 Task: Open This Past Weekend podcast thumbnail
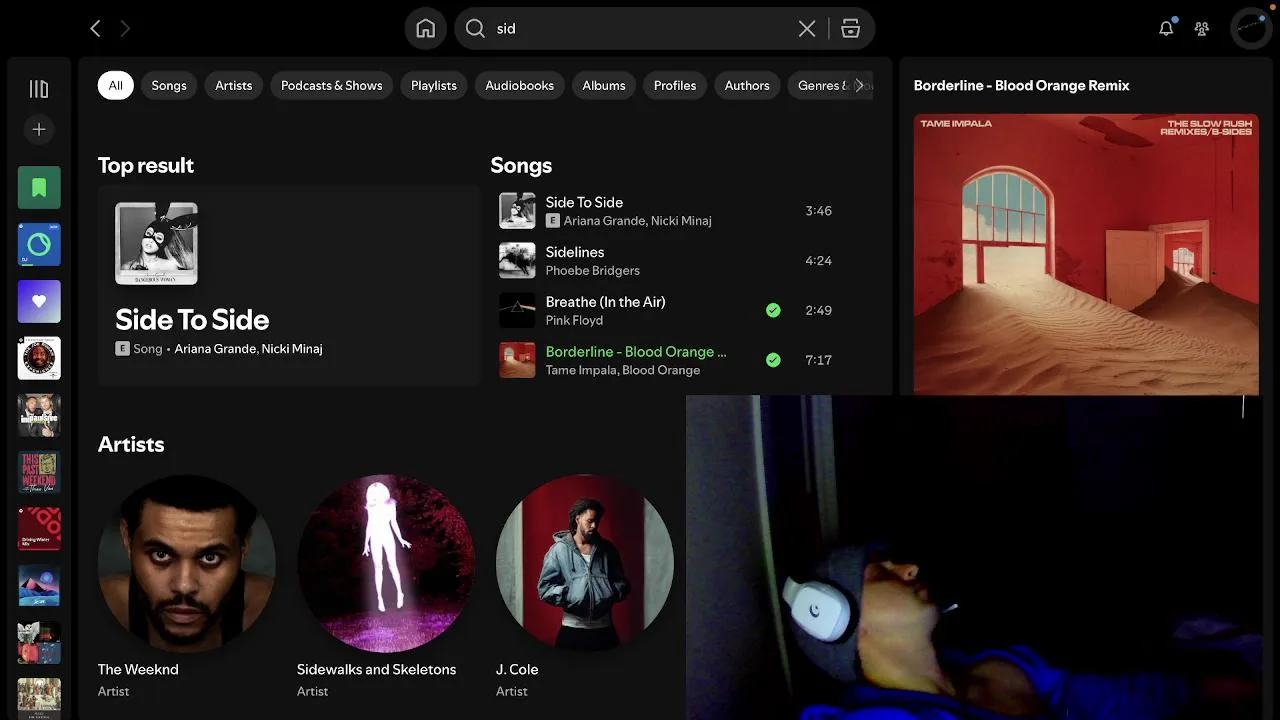(x=39, y=472)
